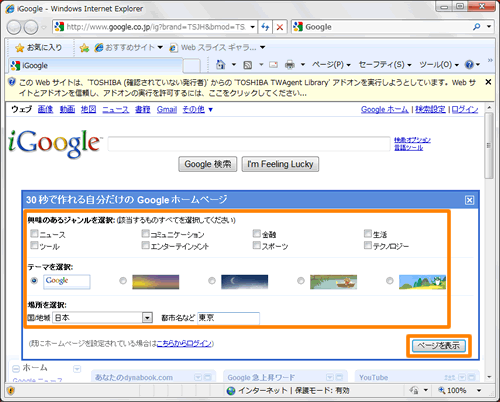
Task: Select the sunset theme radio button
Action: pos(123,281)
